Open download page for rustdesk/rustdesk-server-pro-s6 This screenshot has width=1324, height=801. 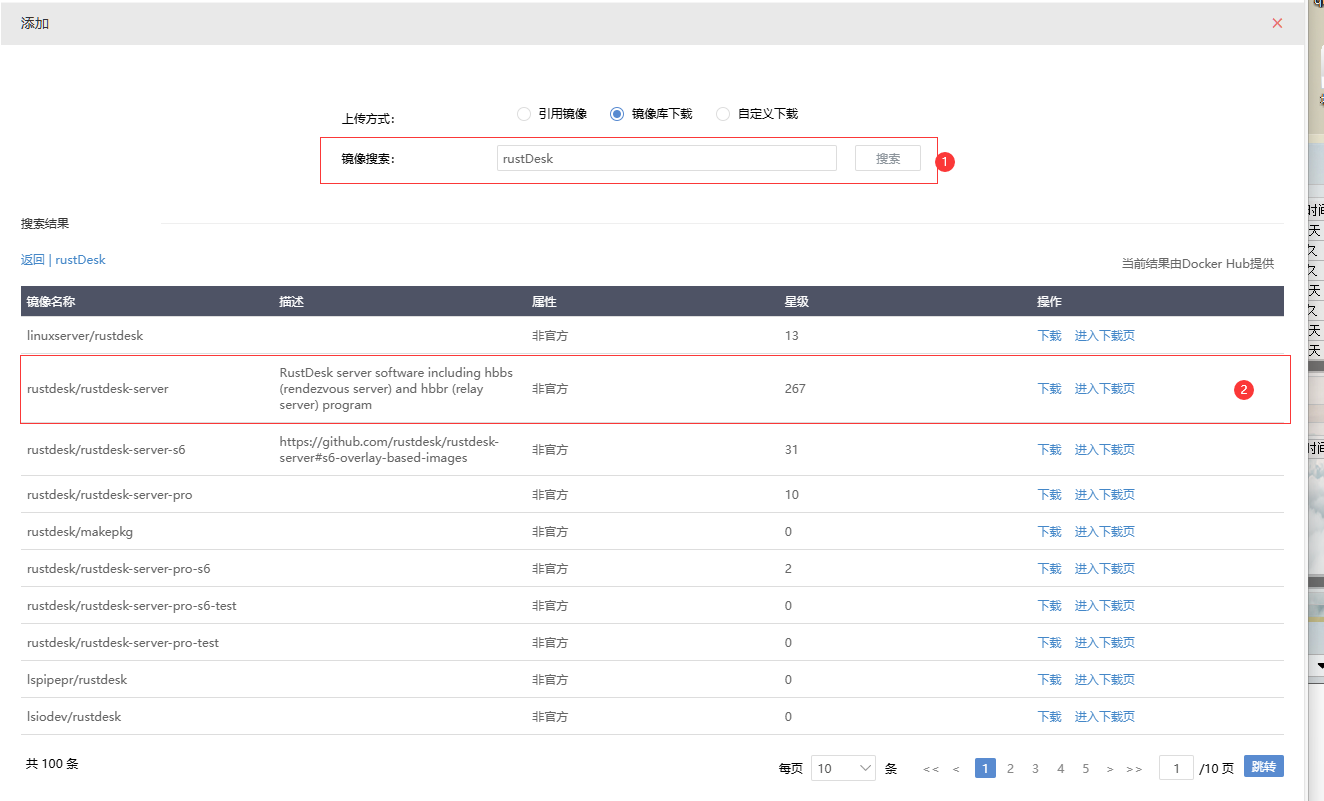click(1104, 569)
